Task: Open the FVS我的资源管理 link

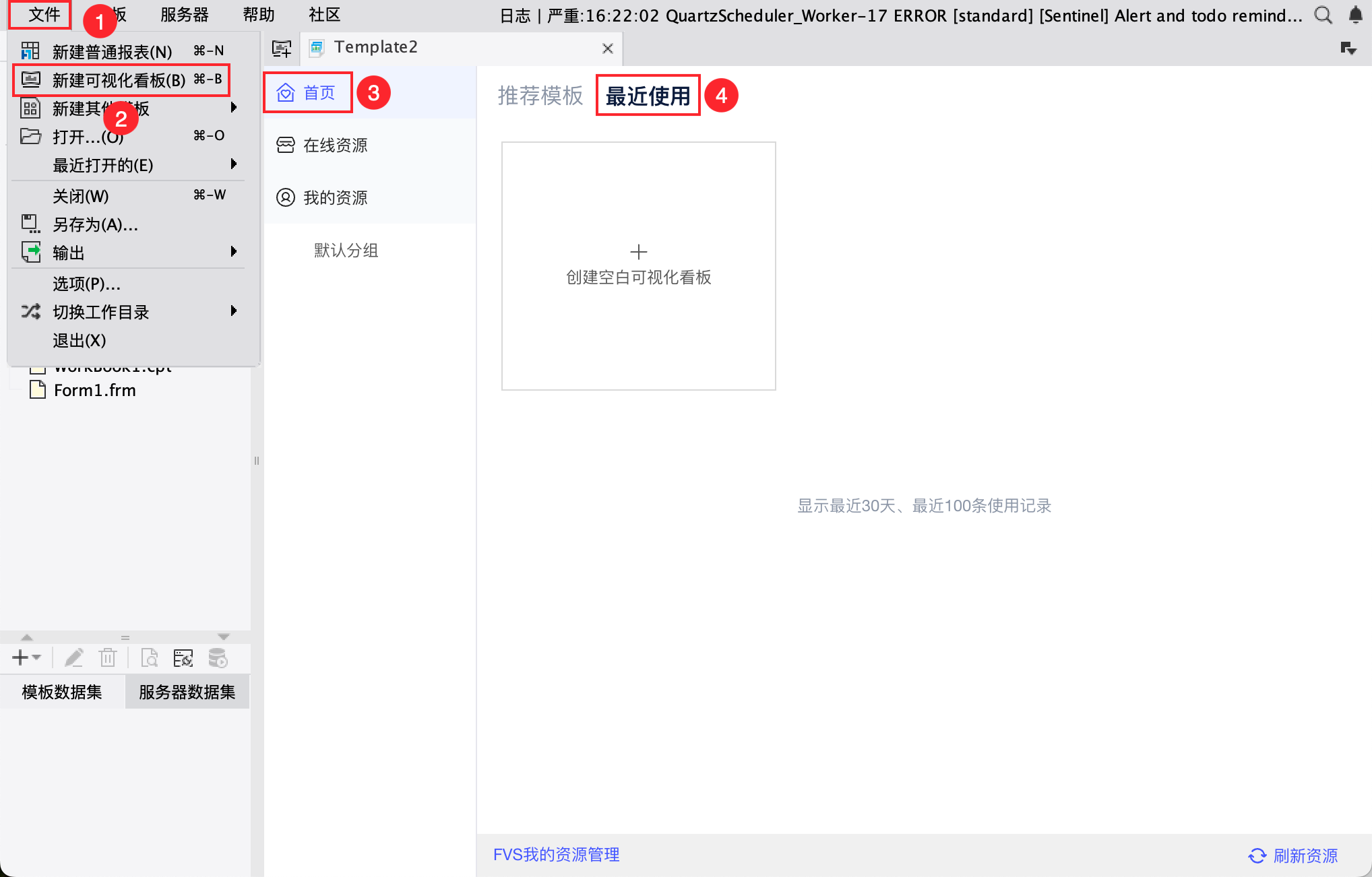Action: pos(556,855)
